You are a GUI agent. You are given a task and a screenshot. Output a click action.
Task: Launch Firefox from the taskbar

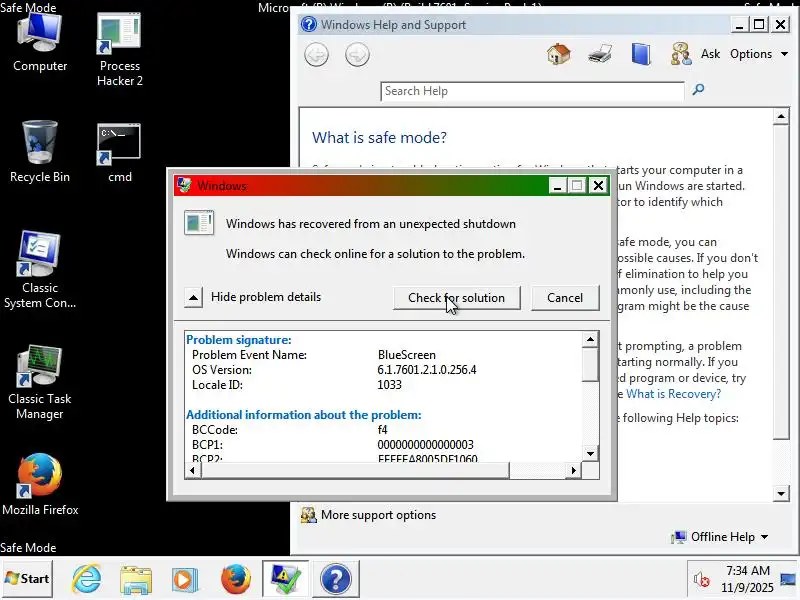click(x=235, y=580)
